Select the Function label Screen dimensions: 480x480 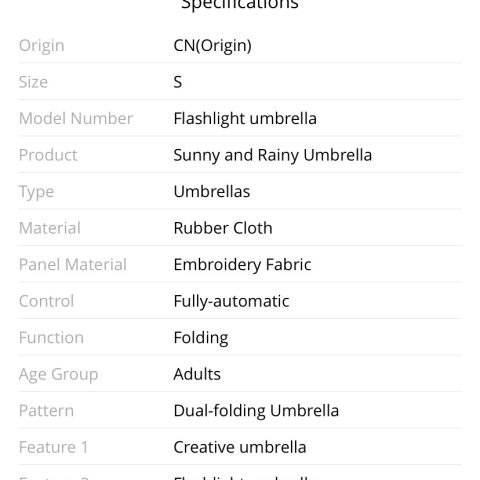pyautogui.click(x=51, y=338)
